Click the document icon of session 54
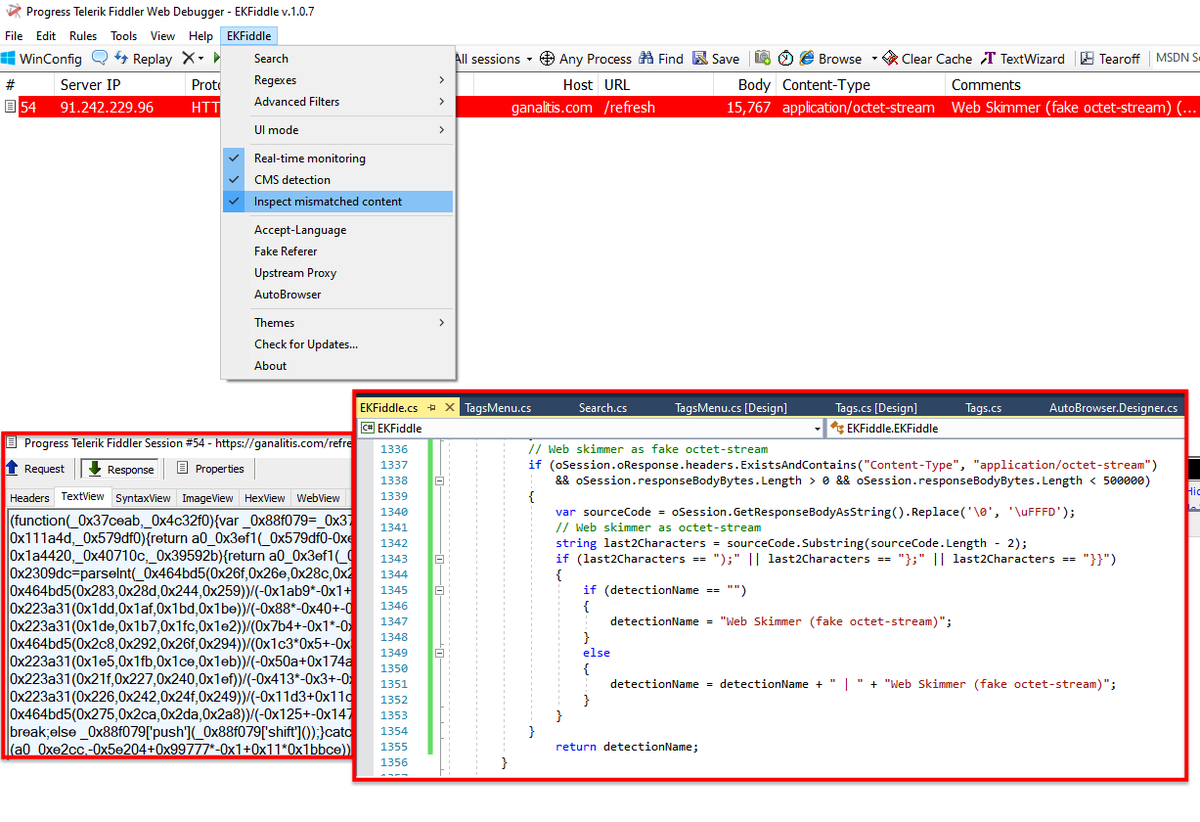This screenshot has height=822, width=1200. coord(9,107)
